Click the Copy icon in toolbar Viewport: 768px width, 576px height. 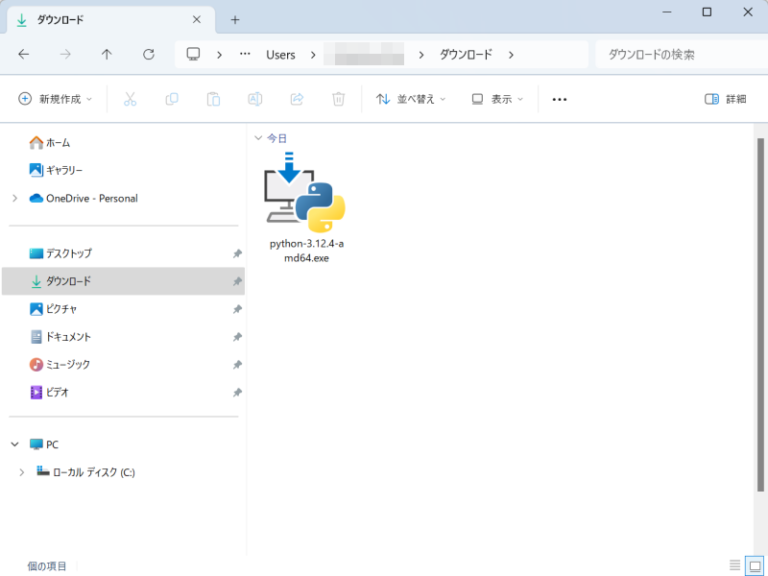172,99
